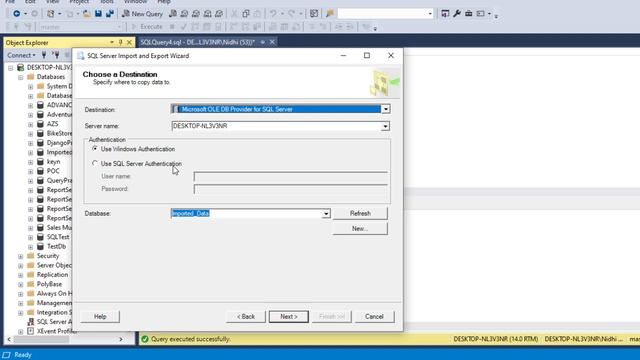This screenshot has height=360, width=640.
Task: Click the disconnect plug icon in Object Explorer
Action: (56, 55)
